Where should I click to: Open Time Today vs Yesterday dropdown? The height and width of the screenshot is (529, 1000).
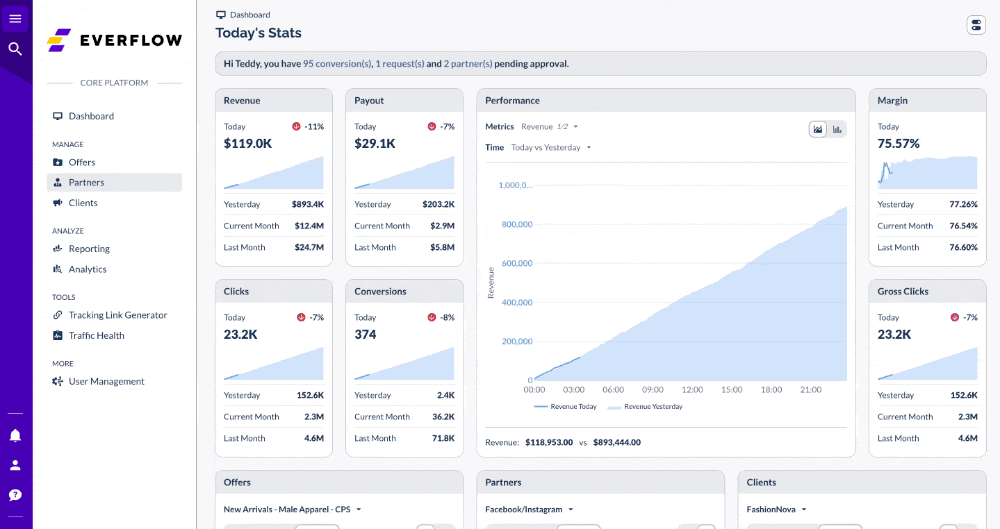coord(552,147)
